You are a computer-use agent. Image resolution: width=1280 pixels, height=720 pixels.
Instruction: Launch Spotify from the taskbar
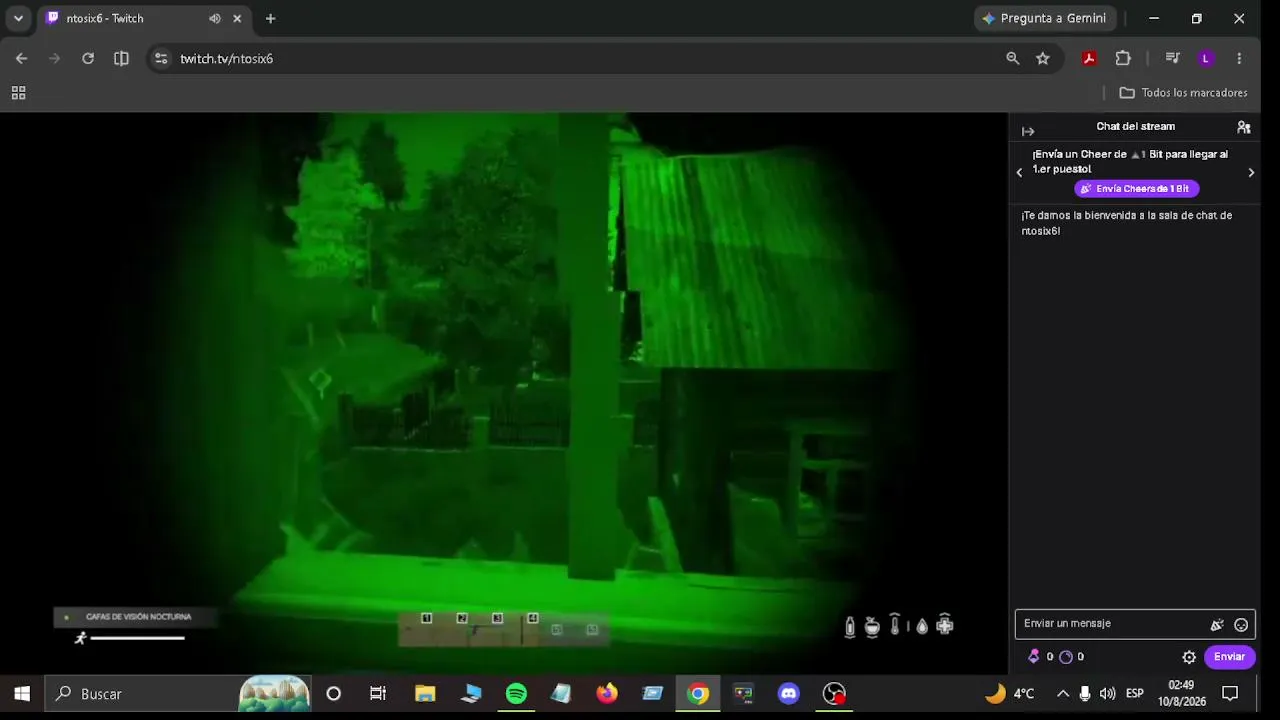516,693
